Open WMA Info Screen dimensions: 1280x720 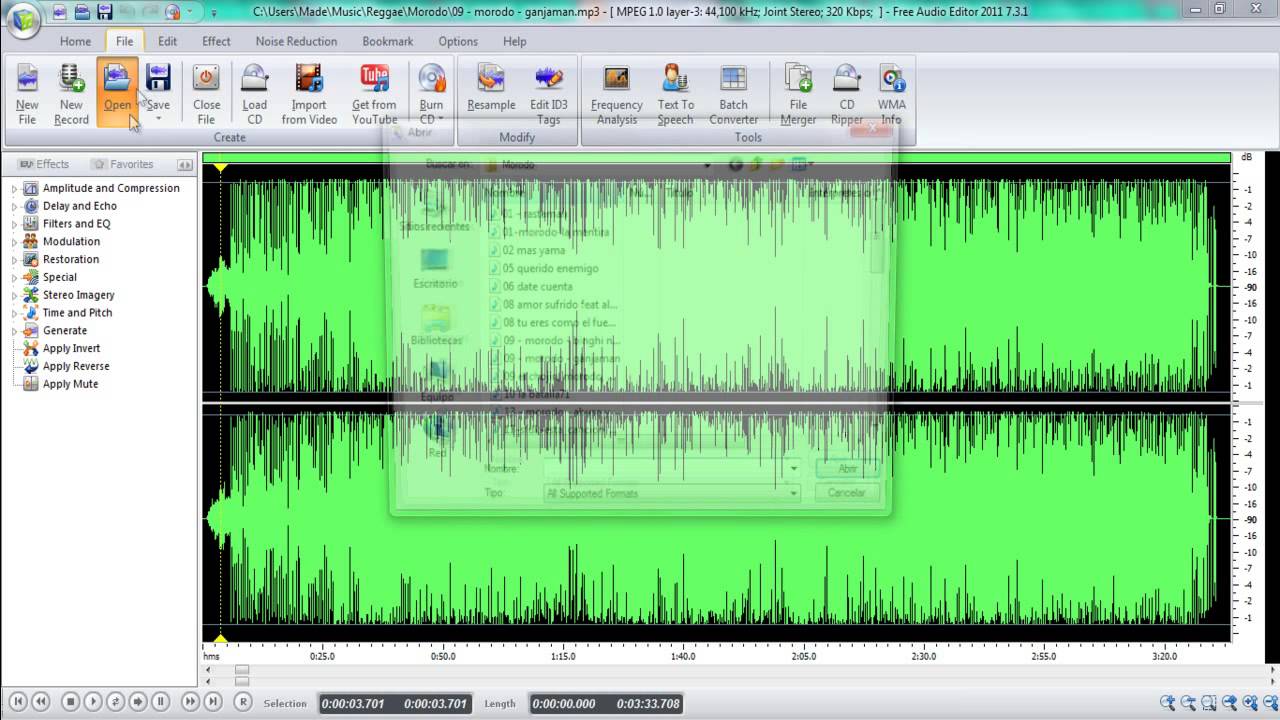click(891, 95)
